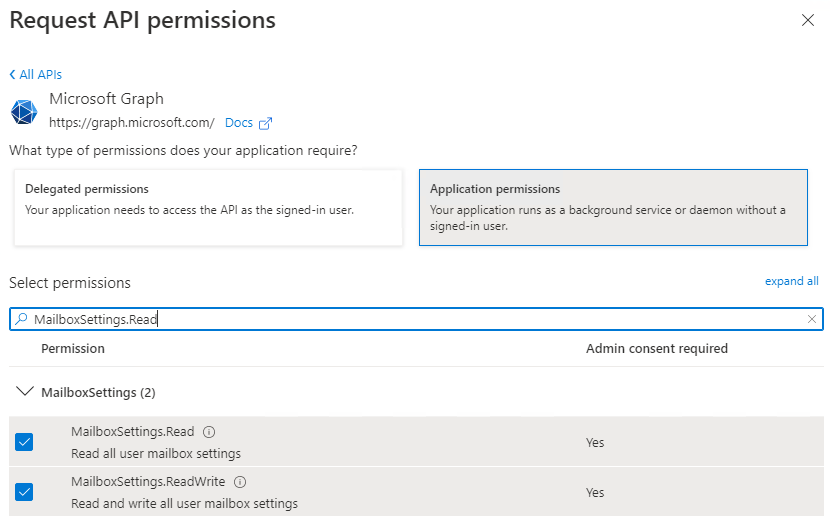830x525 pixels.
Task: Open the Docs link
Action: coord(239,123)
